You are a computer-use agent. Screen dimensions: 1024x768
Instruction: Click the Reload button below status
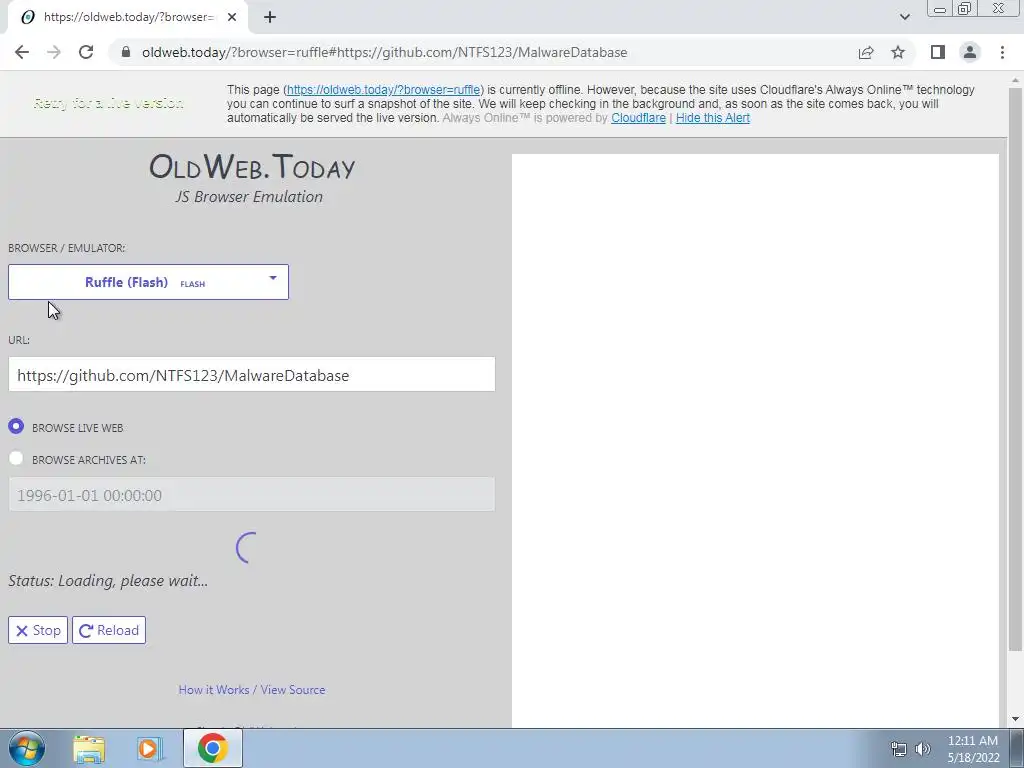point(109,630)
